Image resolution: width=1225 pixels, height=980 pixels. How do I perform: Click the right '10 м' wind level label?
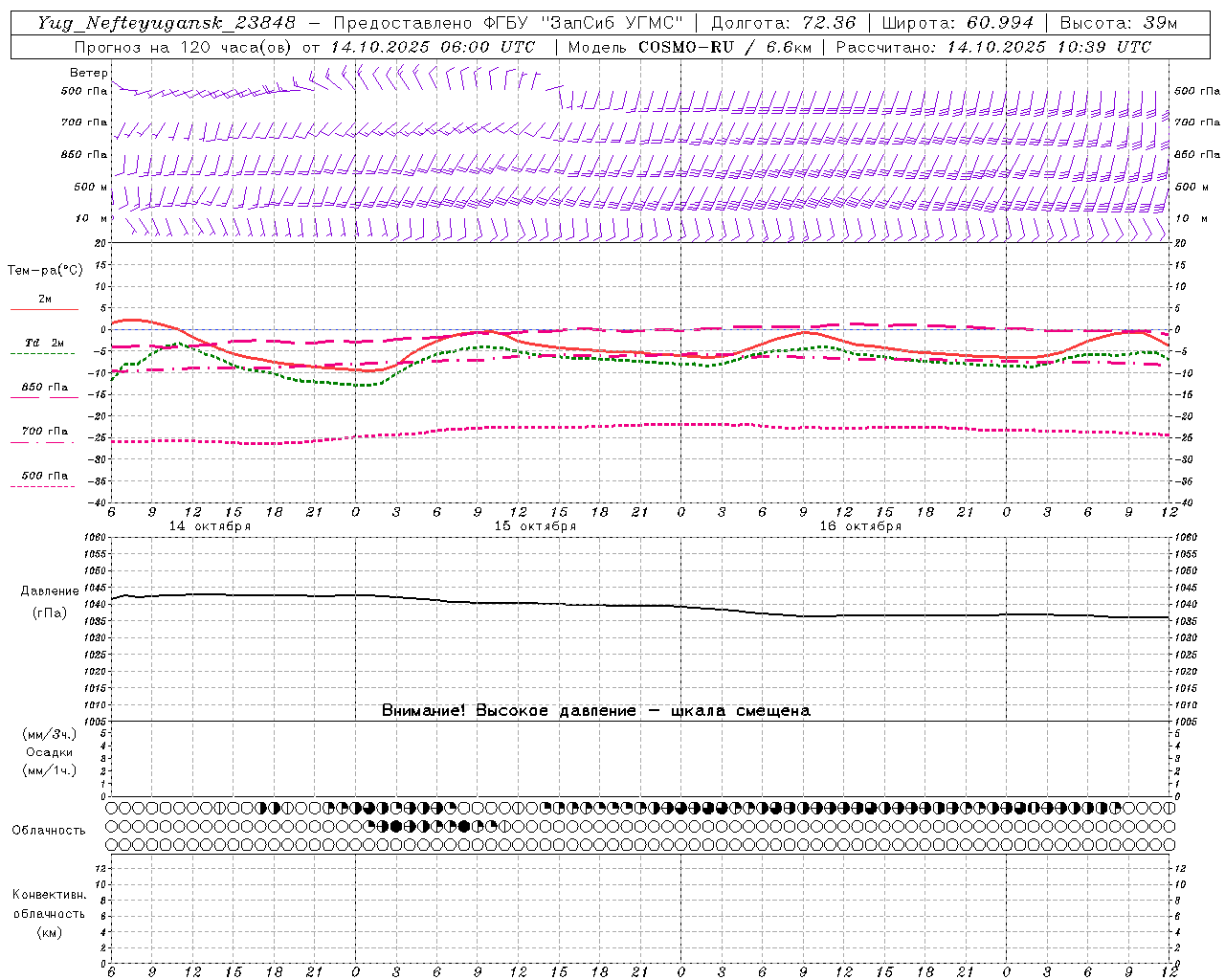(x=1190, y=218)
